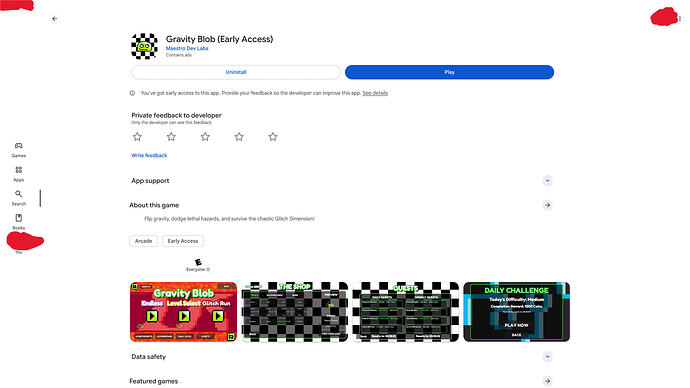Click the early access info icon

click(x=132, y=93)
